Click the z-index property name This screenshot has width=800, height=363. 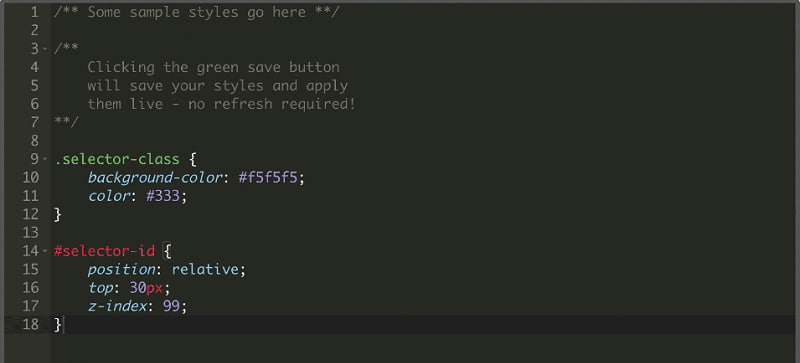tap(117, 306)
